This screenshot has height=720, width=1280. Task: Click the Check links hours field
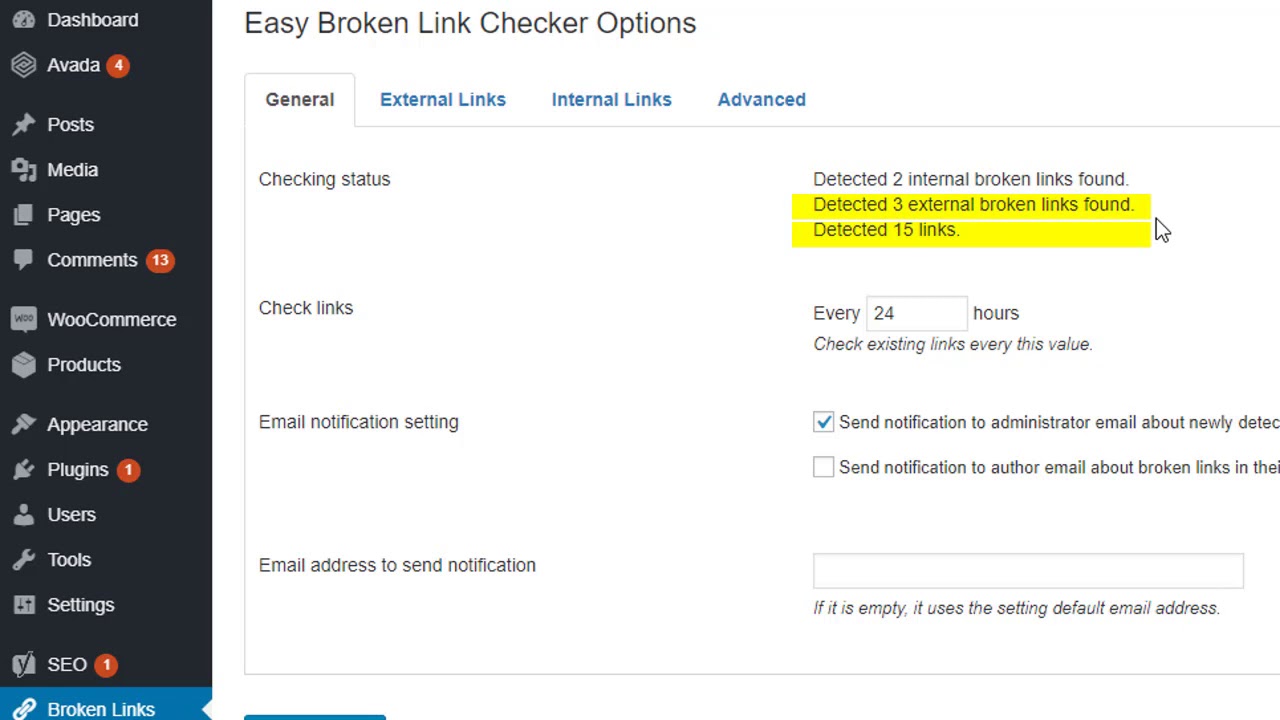tap(916, 313)
